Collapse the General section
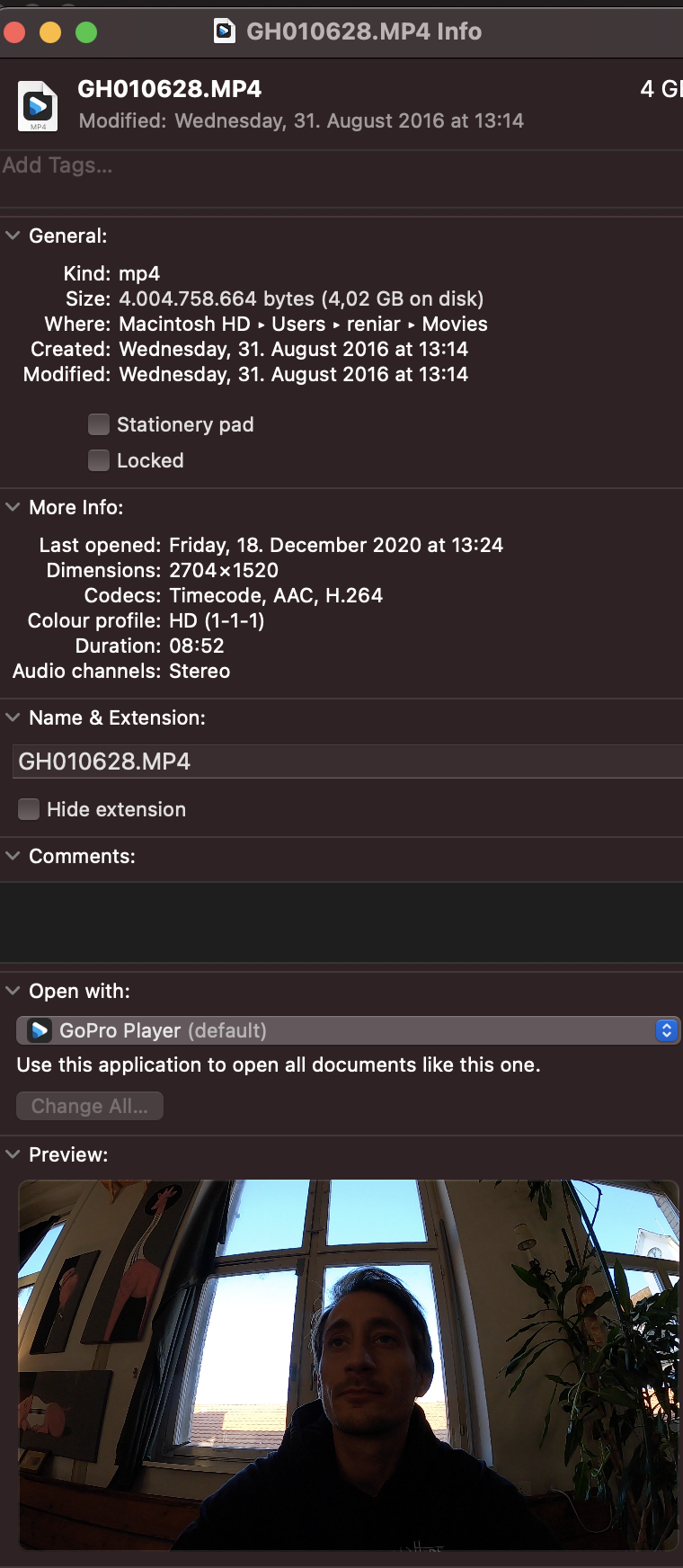The width and height of the screenshot is (683, 1568). pyautogui.click(x=13, y=236)
